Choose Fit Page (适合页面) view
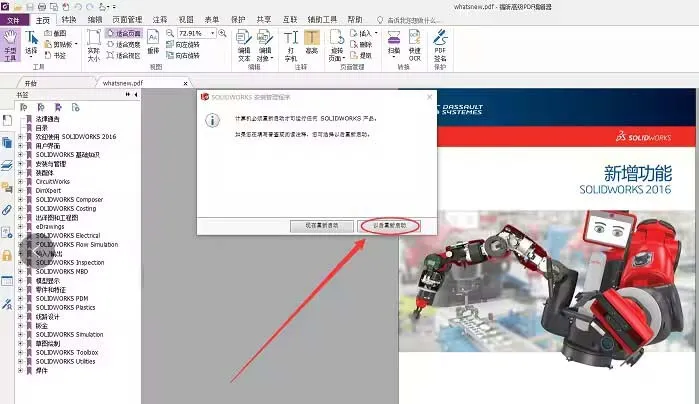The width and height of the screenshot is (699, 404). click(124, 33)
